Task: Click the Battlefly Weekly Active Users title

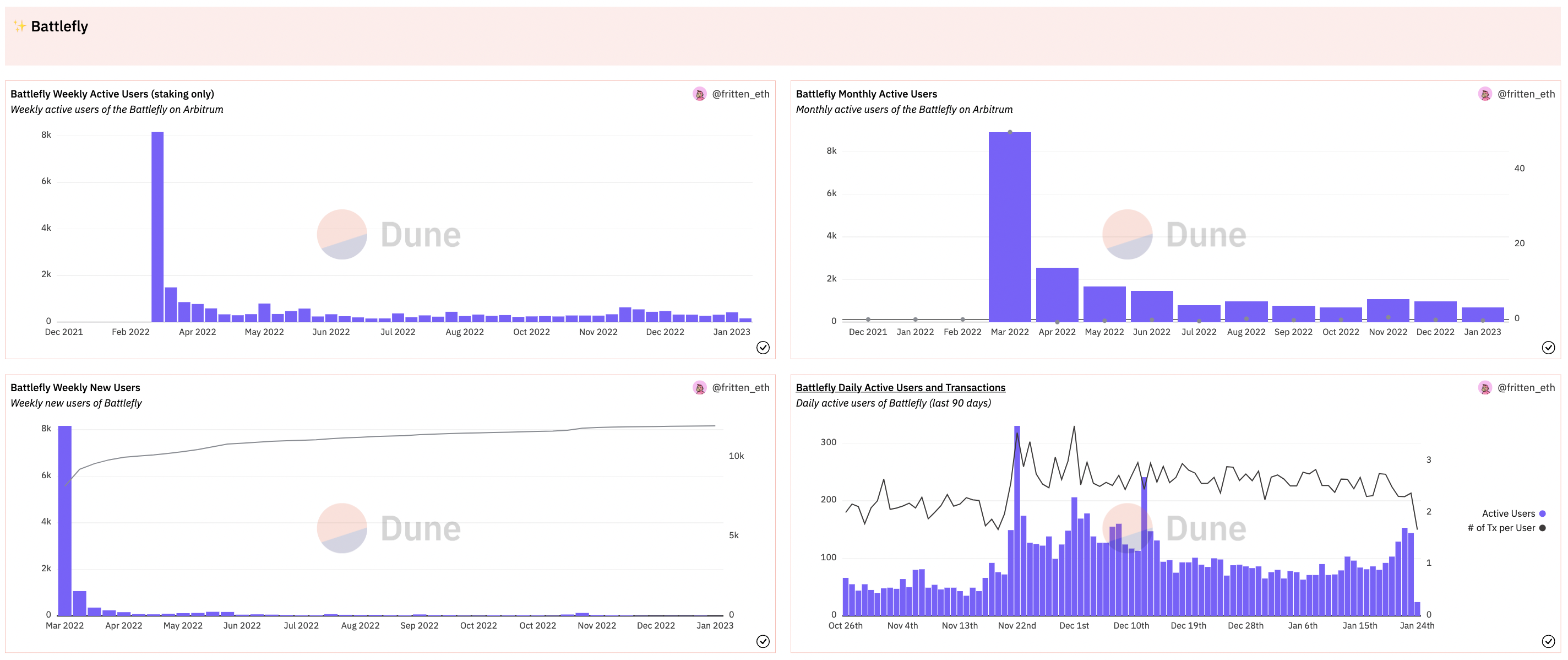Action: pyautogui.click(x=112, y=94)
